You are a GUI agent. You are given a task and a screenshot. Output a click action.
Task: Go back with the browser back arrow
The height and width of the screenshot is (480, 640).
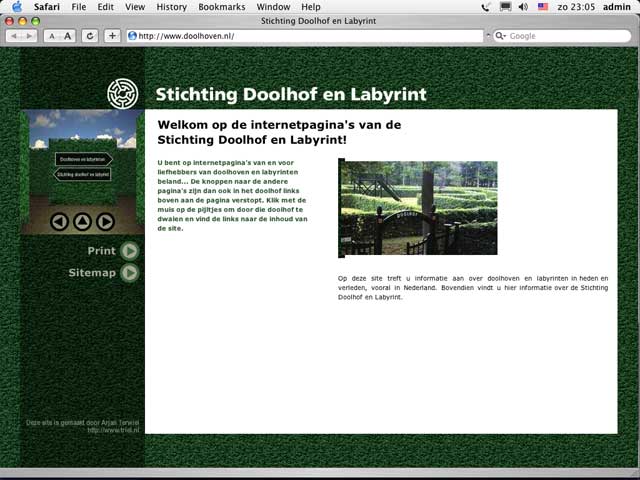tap(14, 36)
